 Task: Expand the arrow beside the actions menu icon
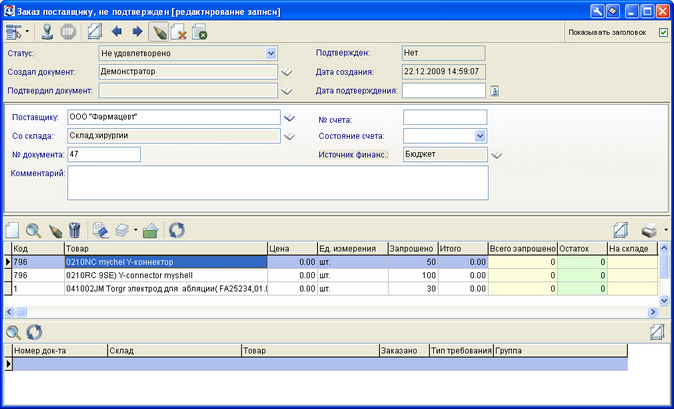(27, 32)
